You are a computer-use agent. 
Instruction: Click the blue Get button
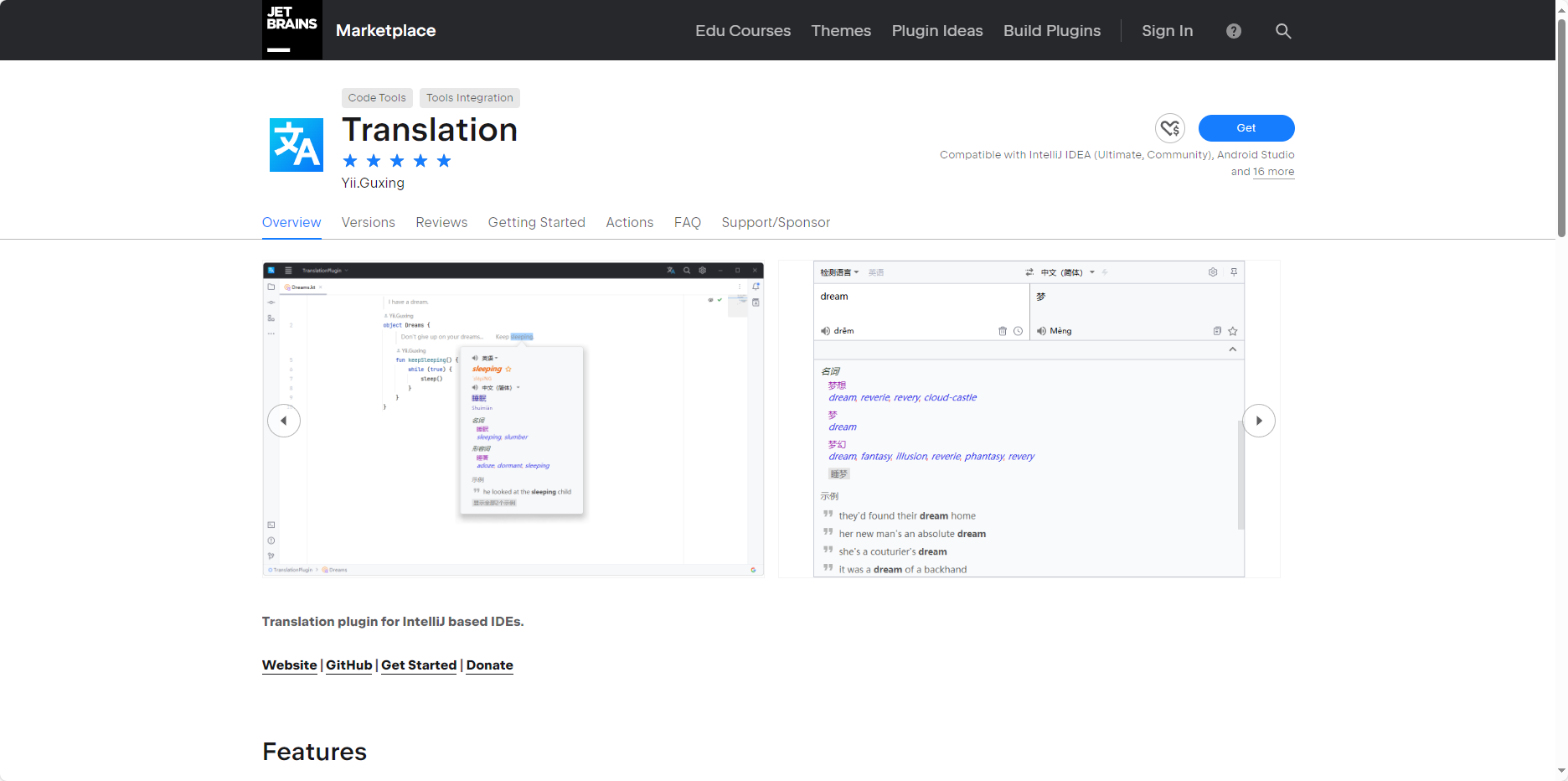point(1246,128)
